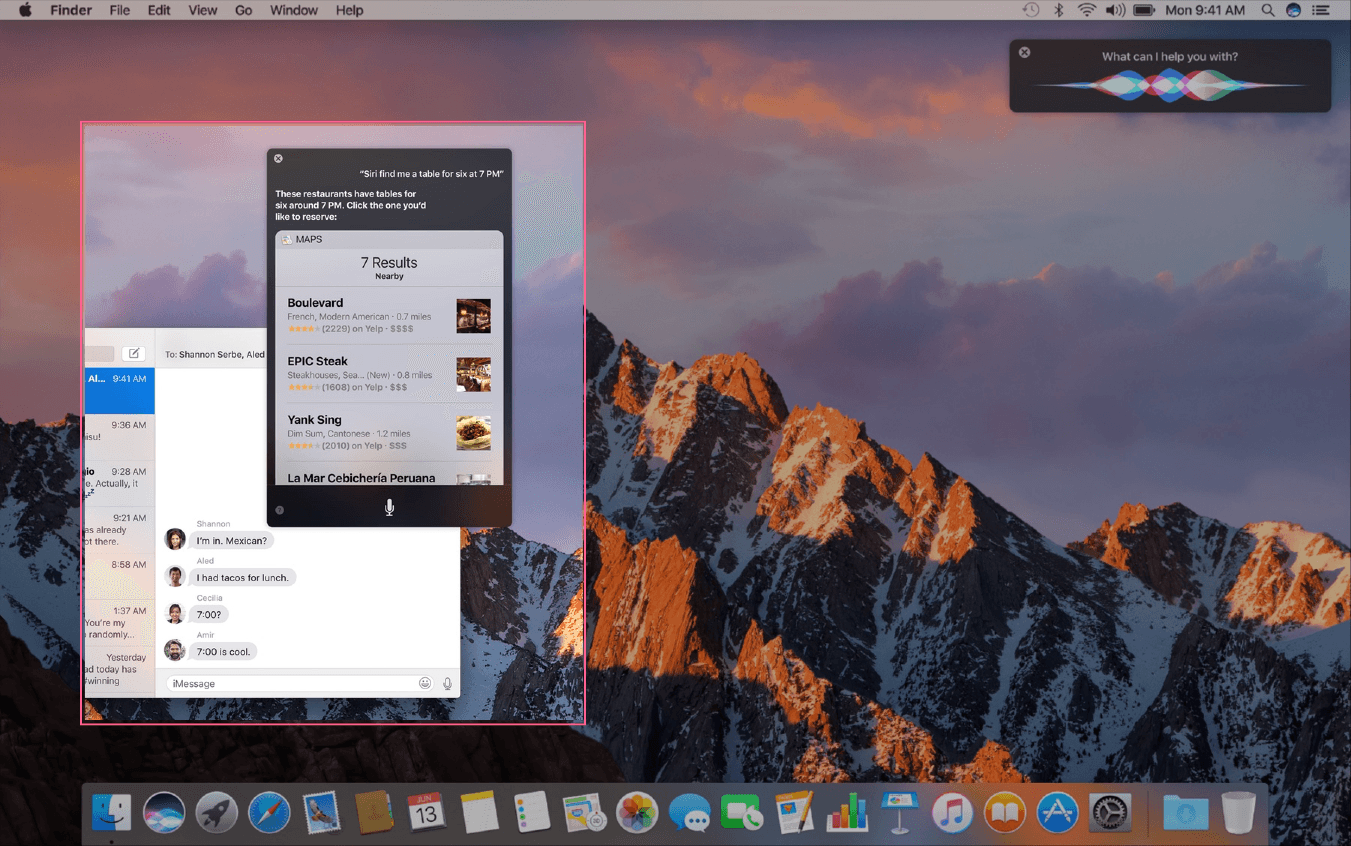The image size is (1351, 846).
Task: Open Reminders list icon in dock
Action: point(531,812)
